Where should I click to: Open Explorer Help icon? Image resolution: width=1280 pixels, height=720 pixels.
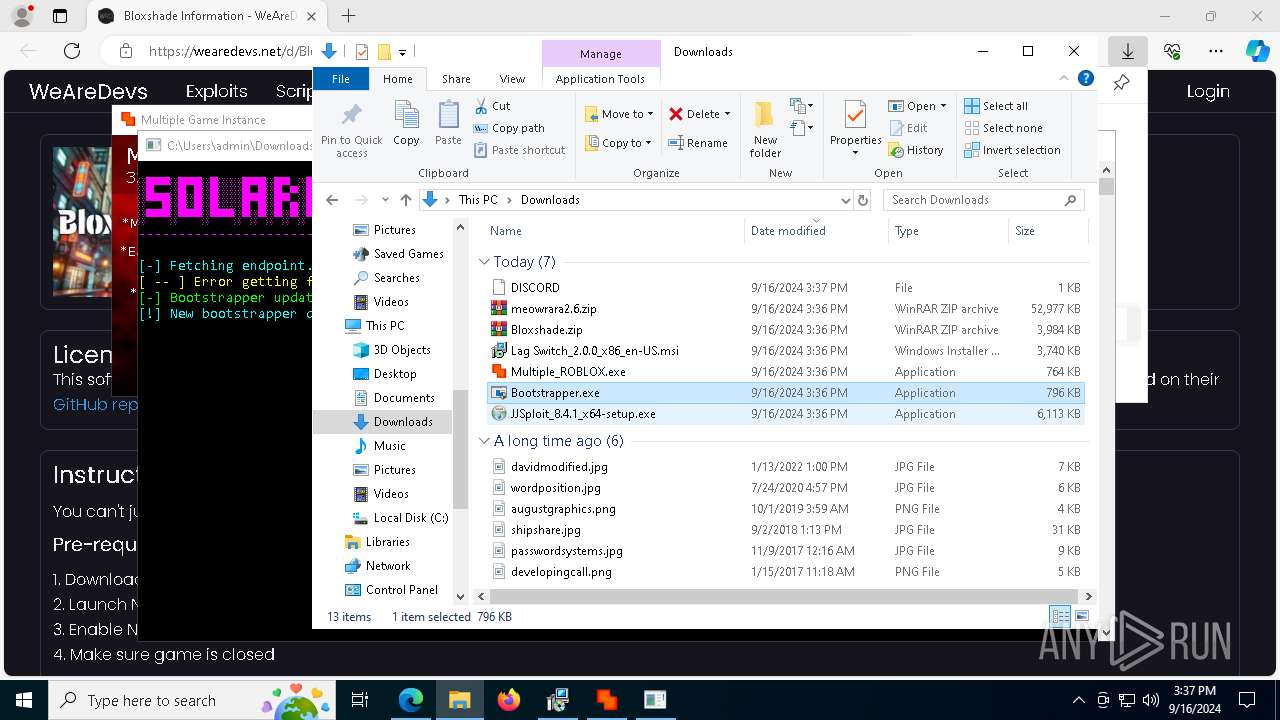click(x=1086, y=78)
